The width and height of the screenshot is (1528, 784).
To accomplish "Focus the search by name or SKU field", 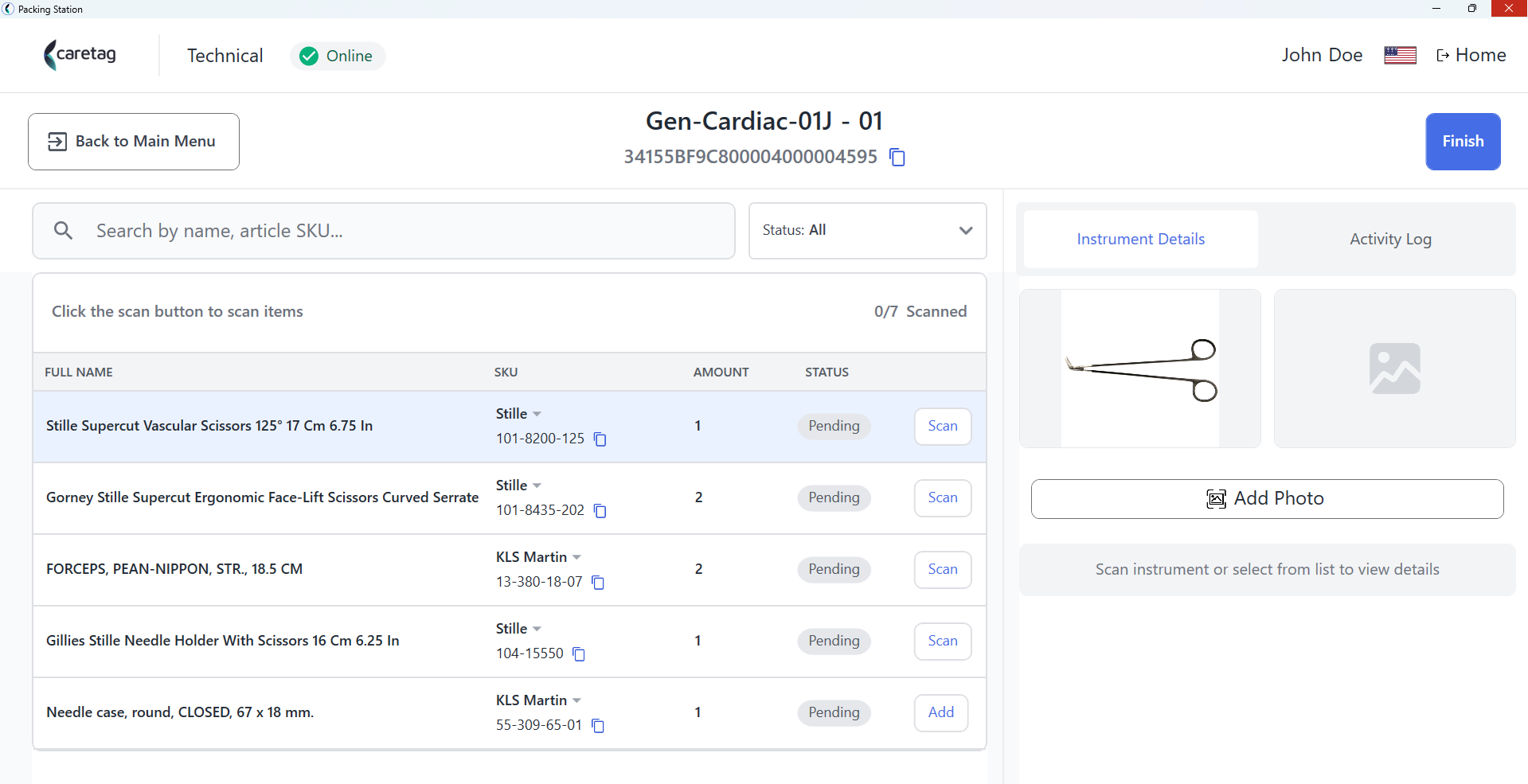I will tap(383, 231).
